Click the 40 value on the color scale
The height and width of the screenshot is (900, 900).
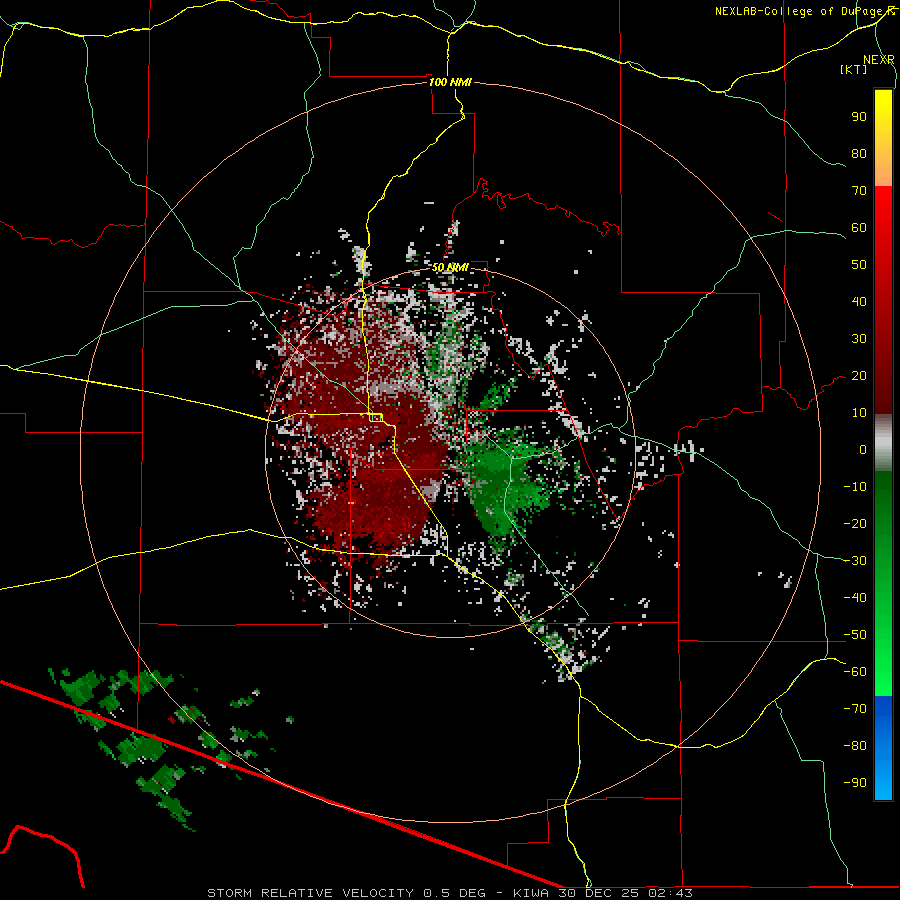859,302
